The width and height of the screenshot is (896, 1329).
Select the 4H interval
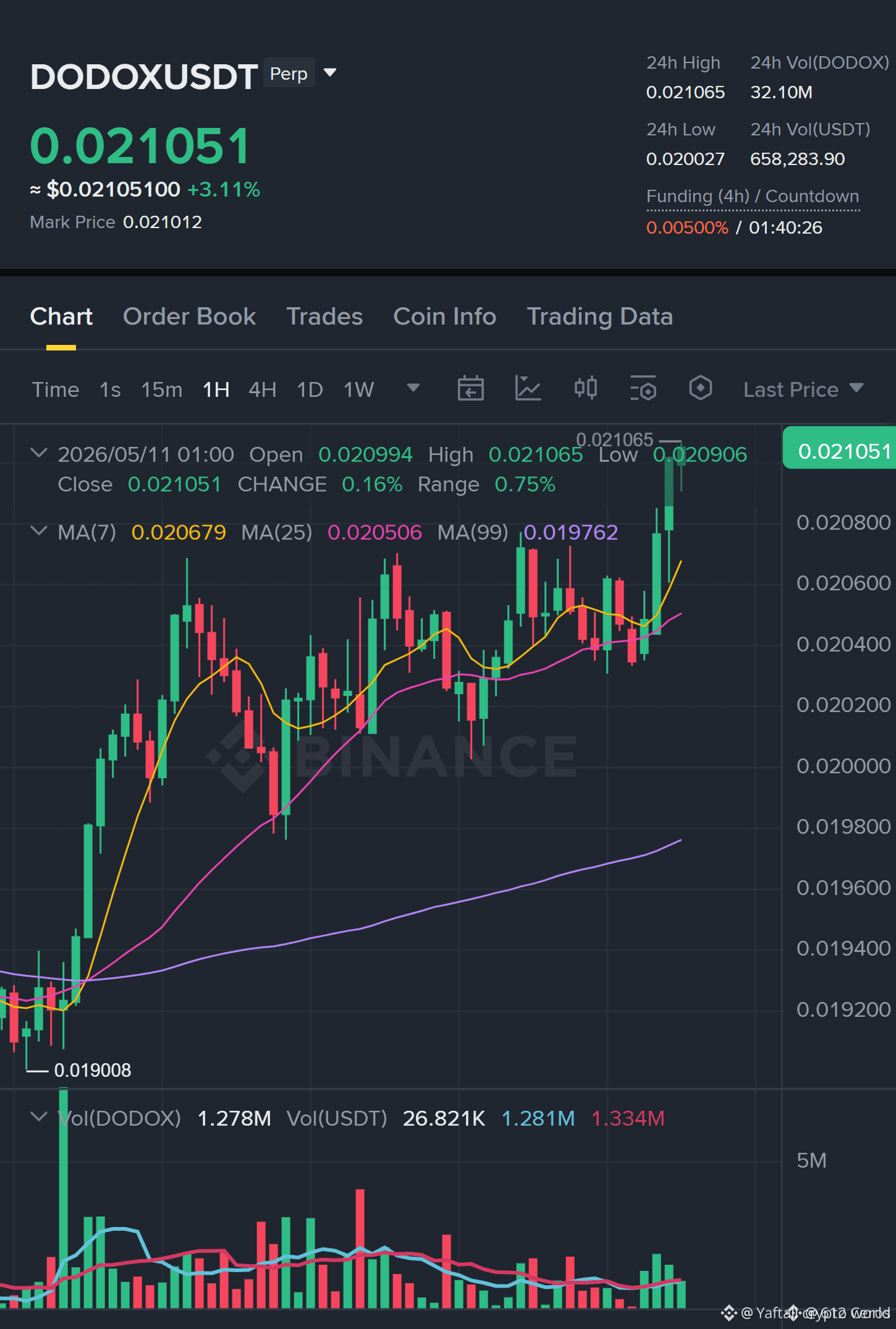(263, 389)
